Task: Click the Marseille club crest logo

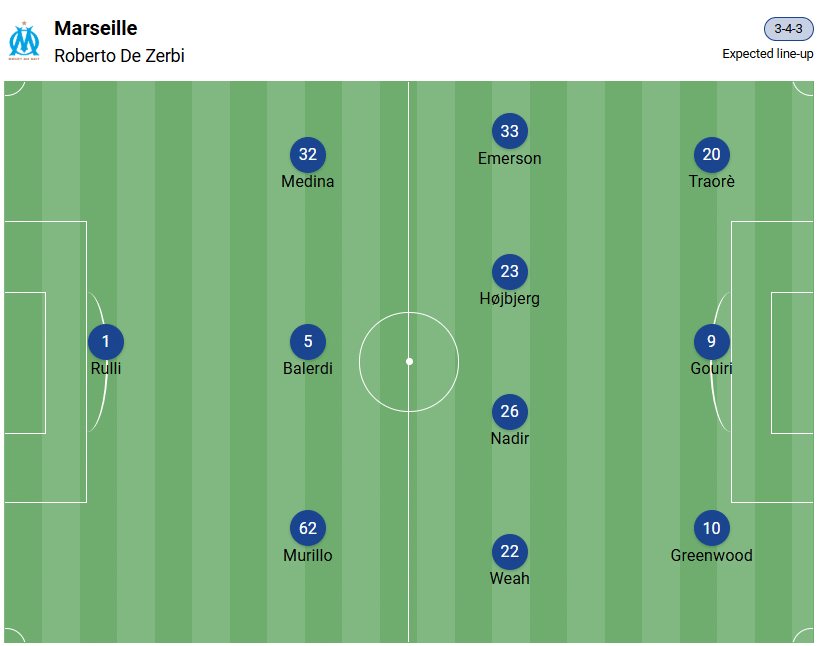Action: tap(24, 41)
